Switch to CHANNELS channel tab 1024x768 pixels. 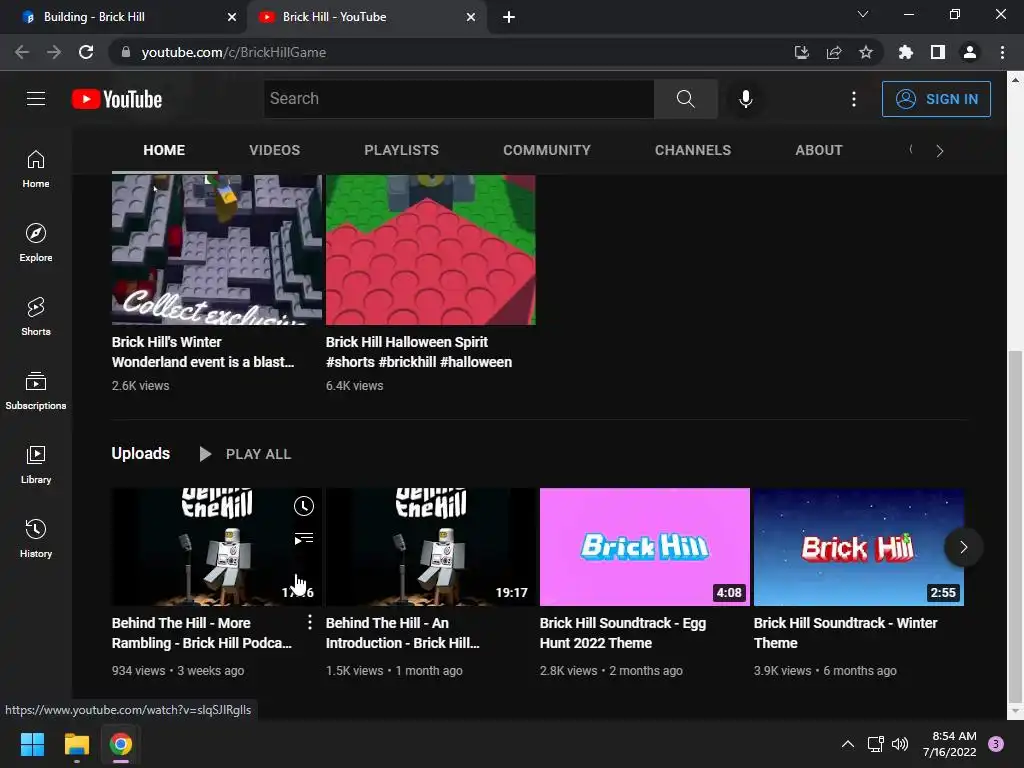(693, 150)
